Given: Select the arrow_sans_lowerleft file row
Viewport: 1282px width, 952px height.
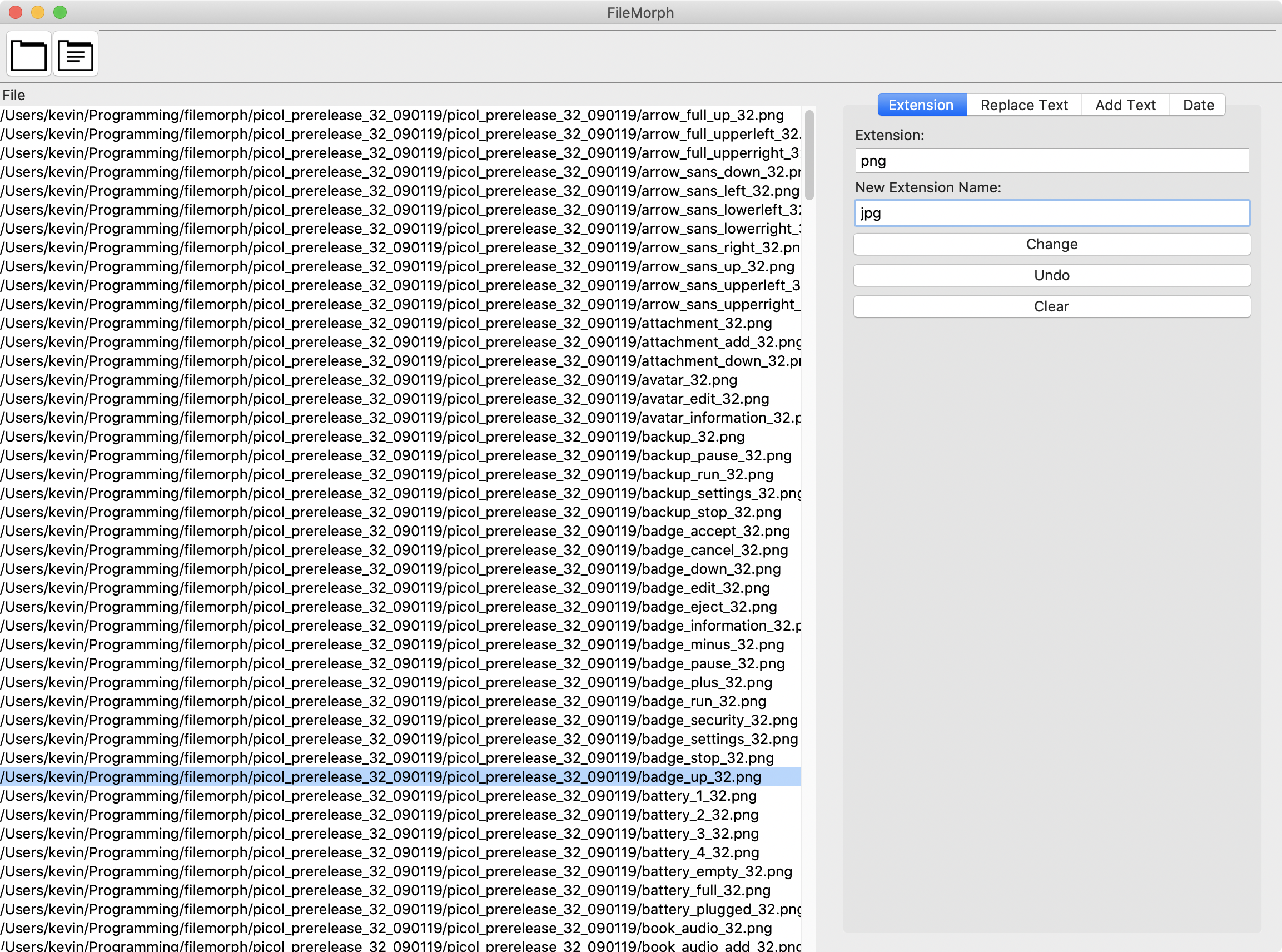Looking at the screenshot, I should point(400,210).
